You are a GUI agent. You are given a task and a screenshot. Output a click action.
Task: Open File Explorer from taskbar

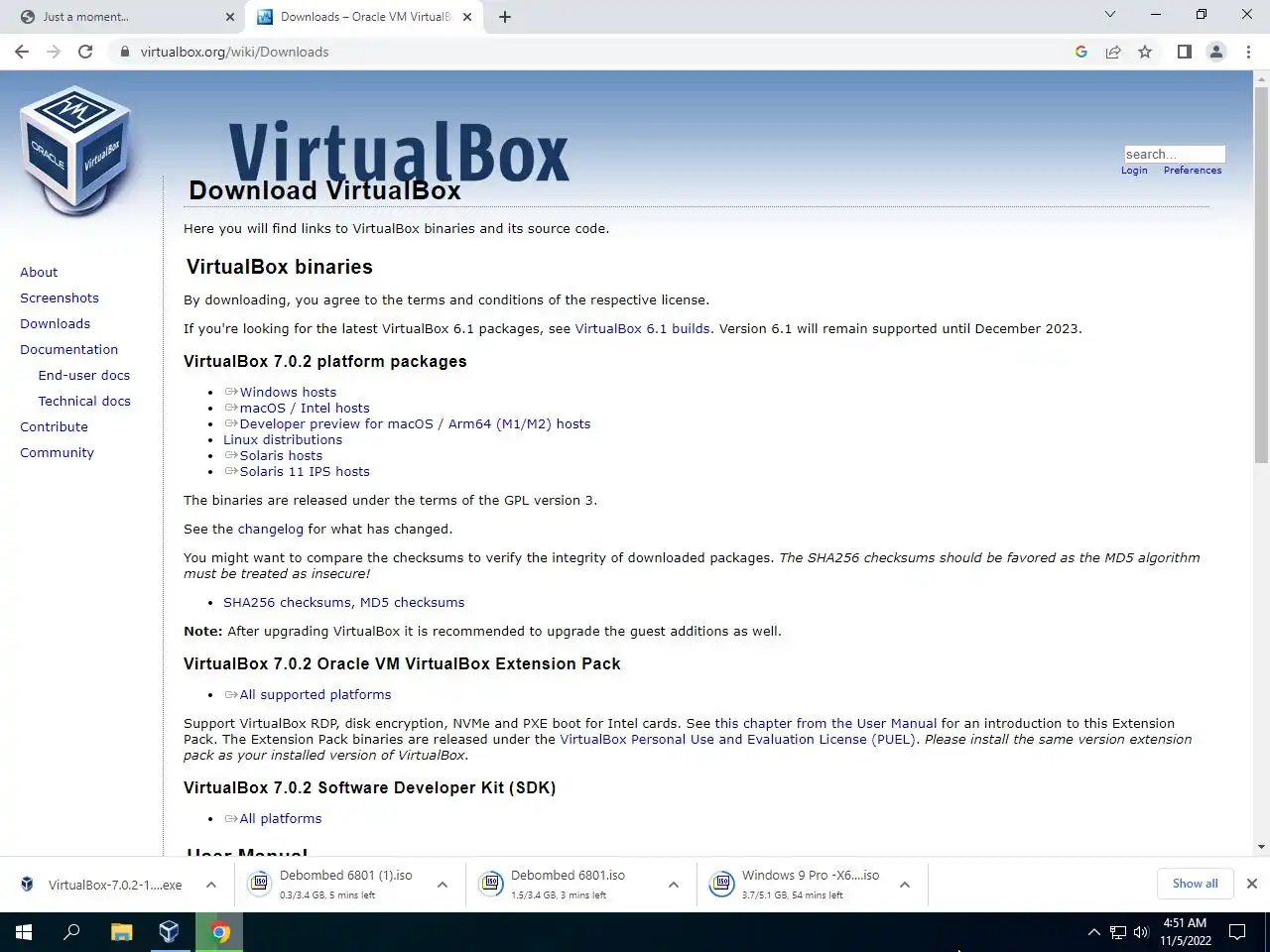[x=121, y=932]
